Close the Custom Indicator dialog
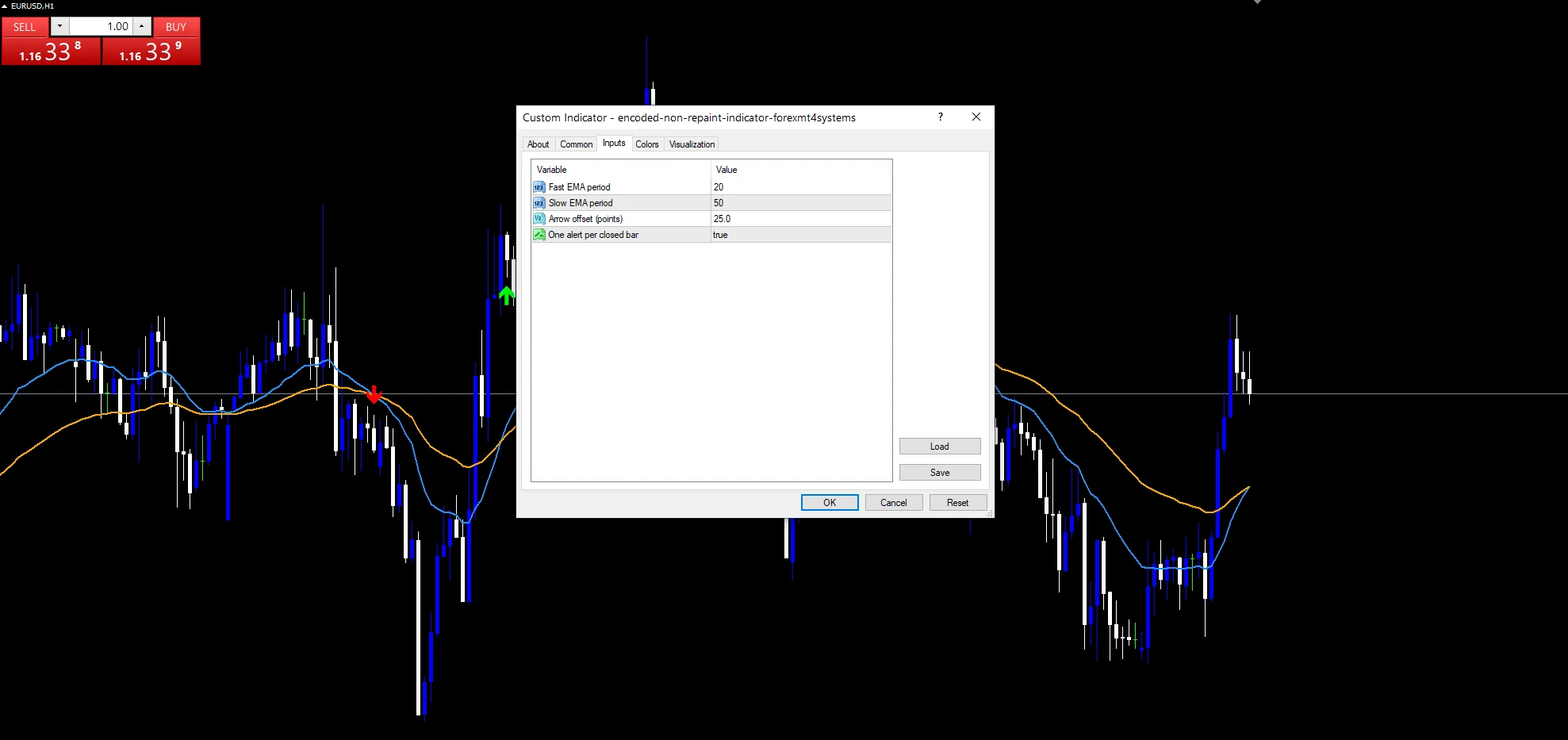This screenshot has width=1568, height=740. 976,117
